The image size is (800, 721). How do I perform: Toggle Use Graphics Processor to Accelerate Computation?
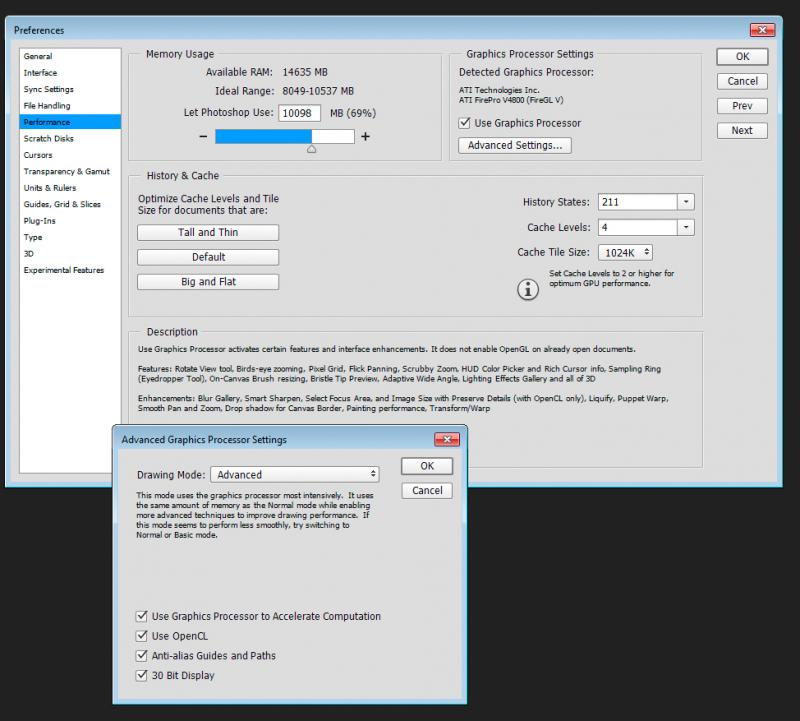142,616
